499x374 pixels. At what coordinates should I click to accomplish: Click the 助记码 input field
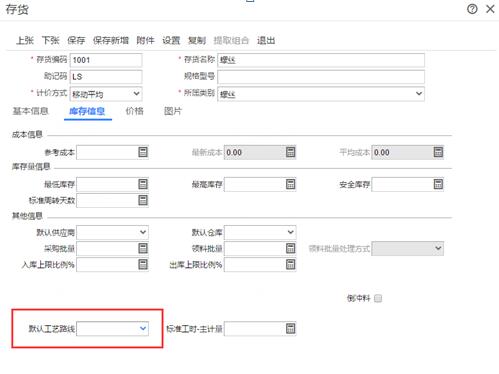coord(106,77)
